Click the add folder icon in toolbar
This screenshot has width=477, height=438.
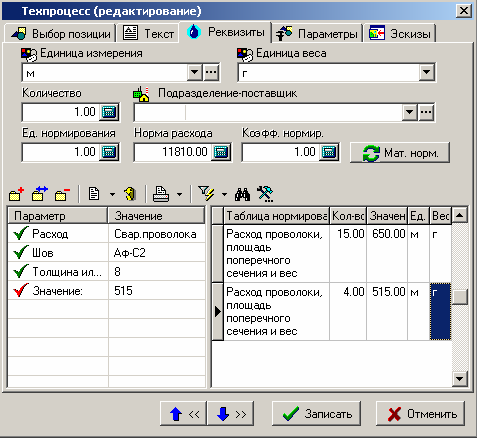(x=17, y=194)
